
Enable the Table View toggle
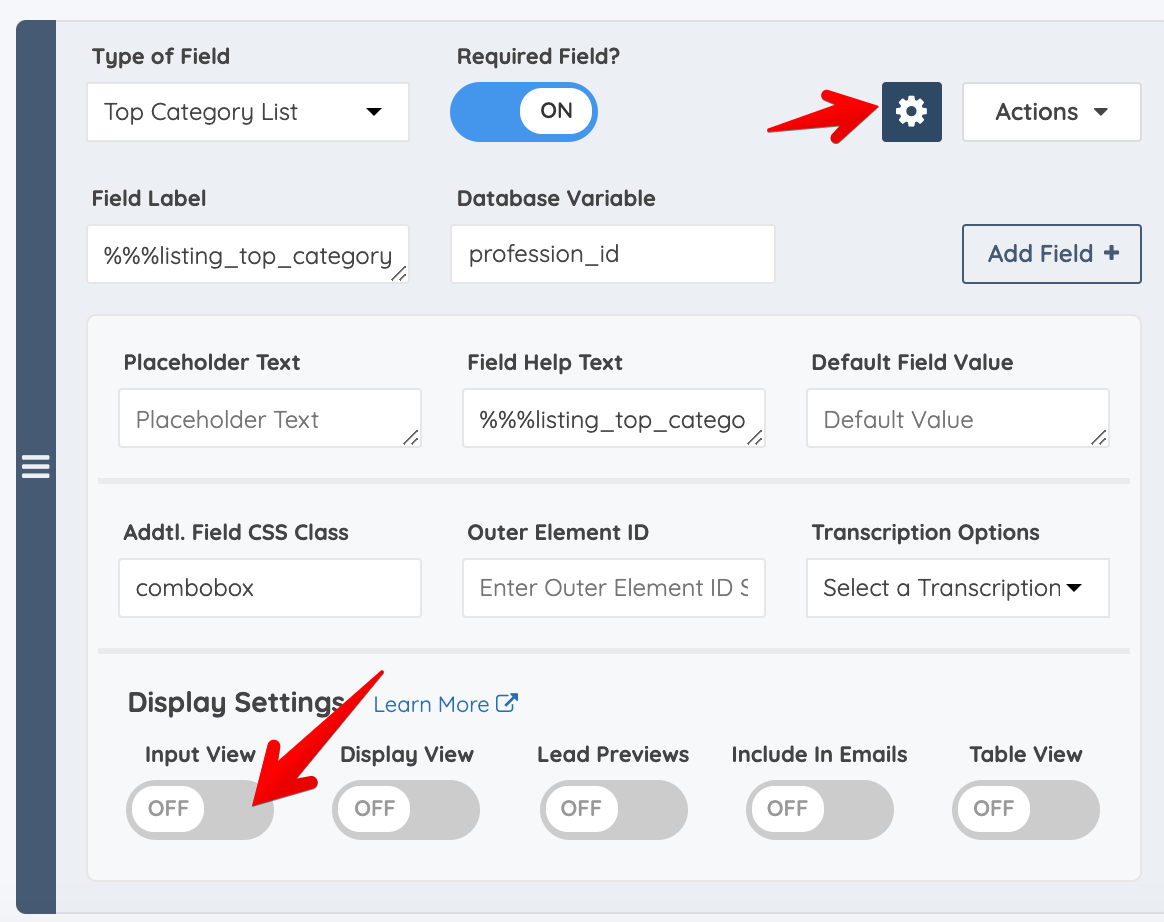click(x=1025, y=809)
